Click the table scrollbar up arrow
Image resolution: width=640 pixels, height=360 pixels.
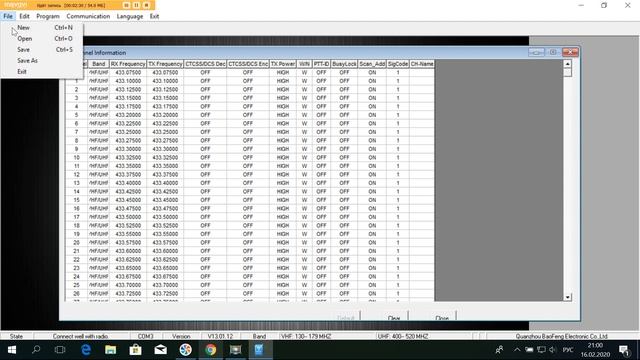[567, 64]
